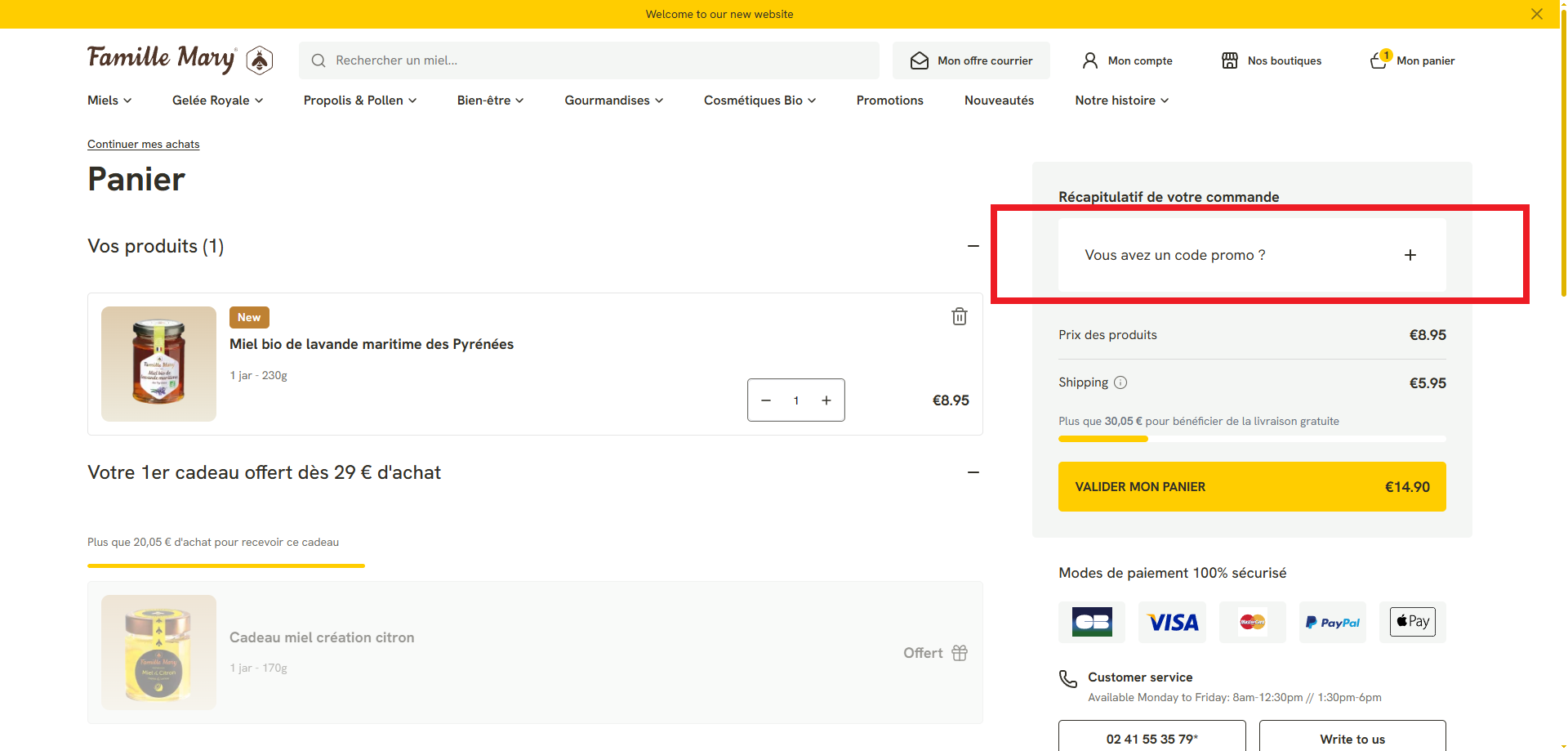Click the CB payment card logo
The image size is (1568, 751).
(x=1092, y=622)
